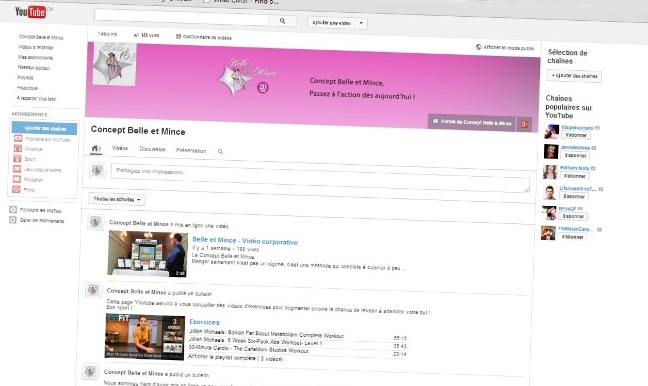Click the Gérer les abonnements icon
Image resolution: width=648 pixels, height=386 pixels.
(x=12, y=220)
